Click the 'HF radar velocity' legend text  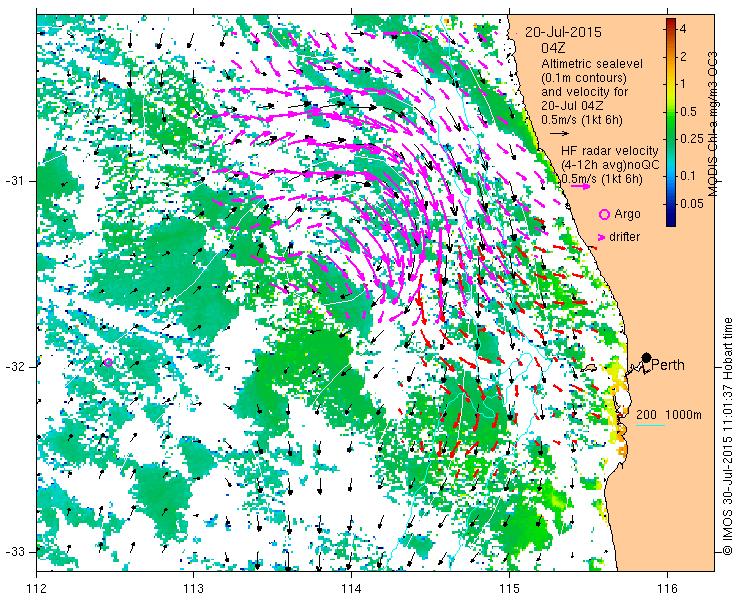pyautogui.click(x=610, y=151)
